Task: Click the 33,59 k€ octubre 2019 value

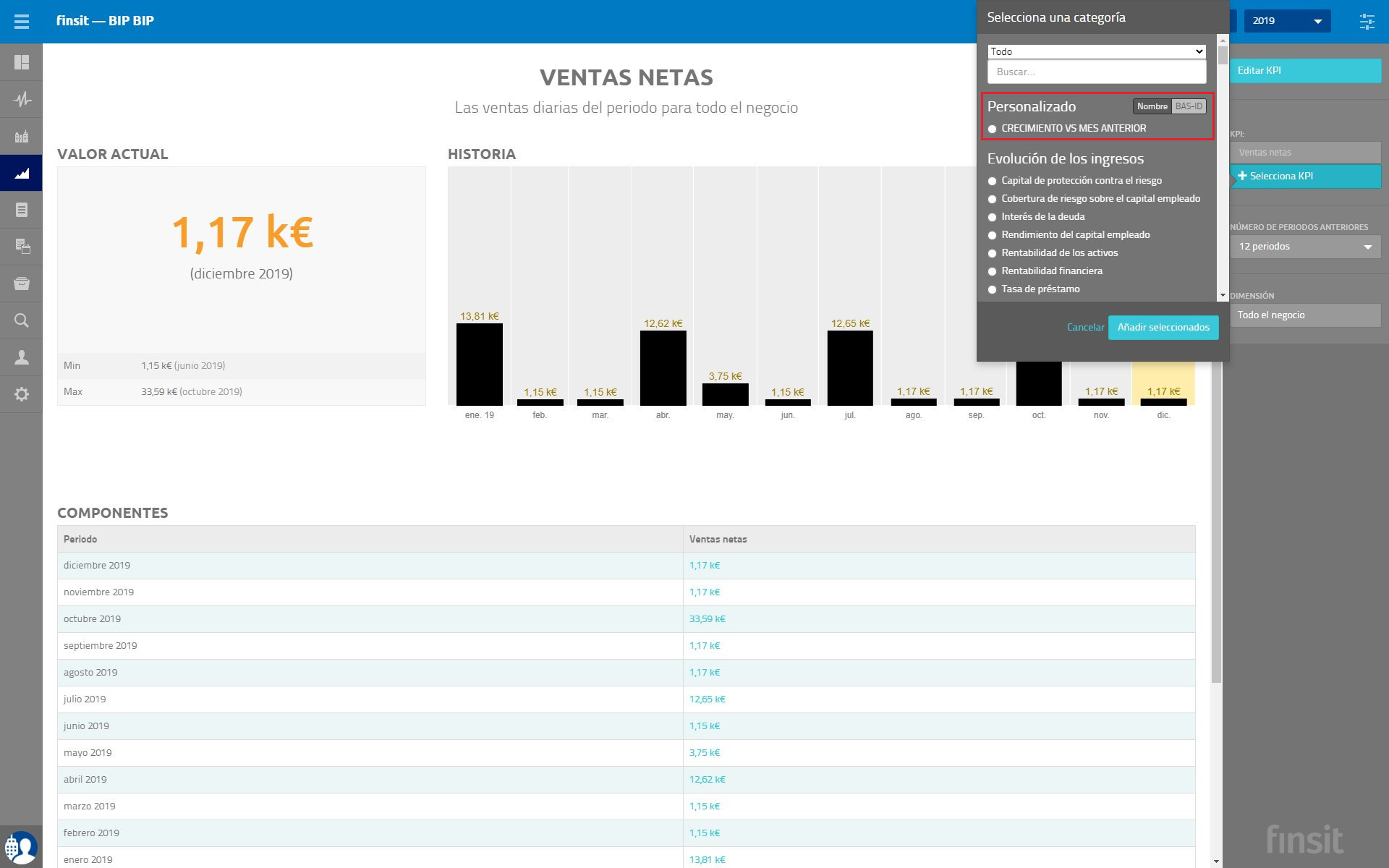Action: pyautogui.click(x=707, y=619)
